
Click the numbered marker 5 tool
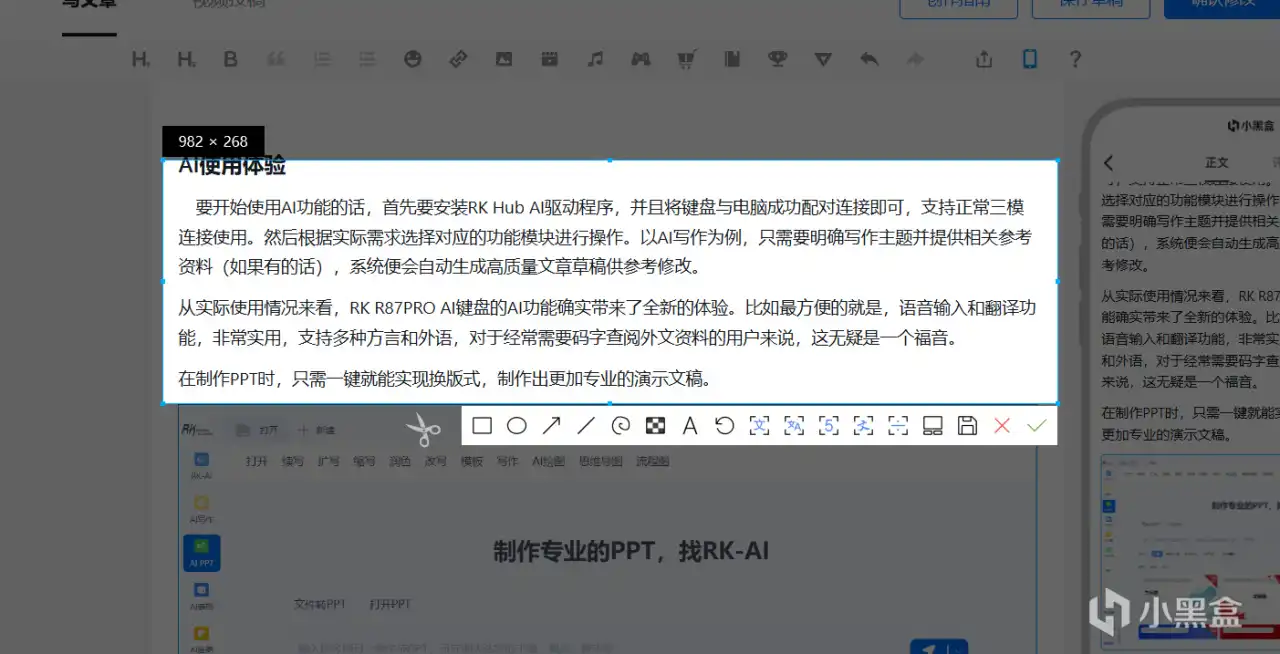coord(828,426)
